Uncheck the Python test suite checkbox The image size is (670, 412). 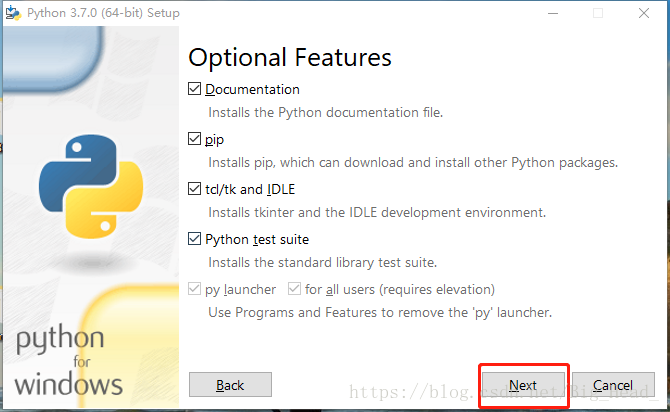(194, 239)
